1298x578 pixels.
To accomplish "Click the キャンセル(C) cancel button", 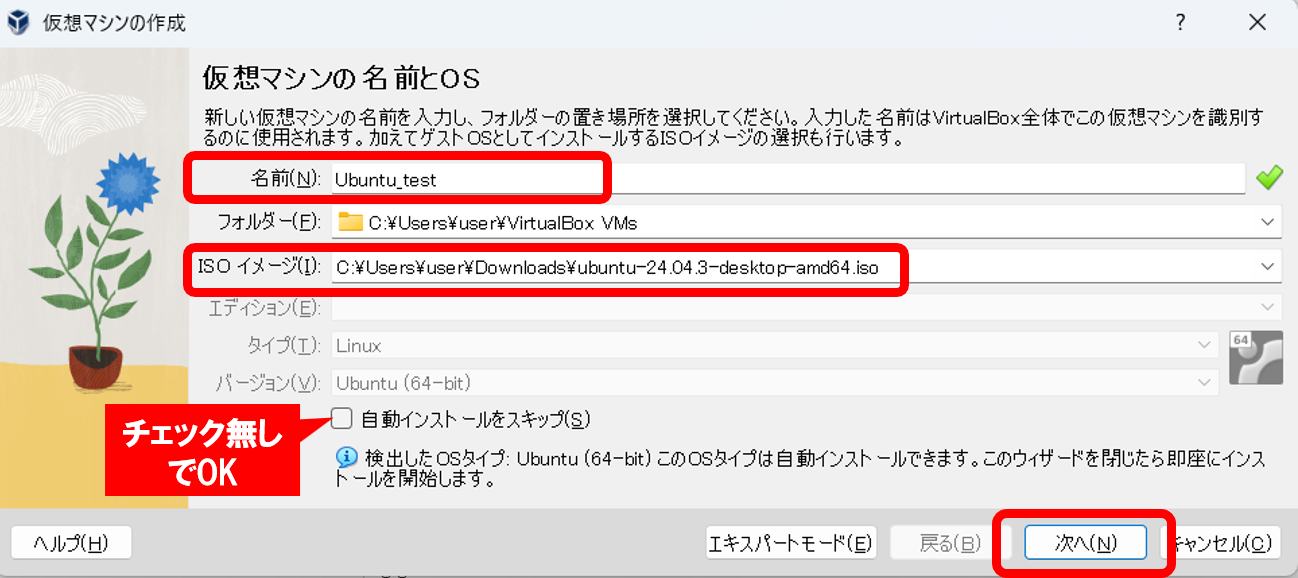I will pyautogui.click(x=1222, y=543).
